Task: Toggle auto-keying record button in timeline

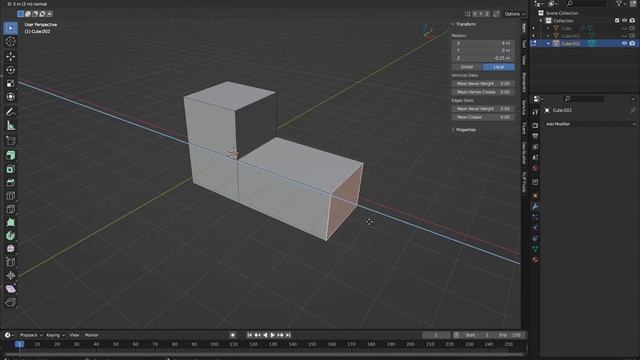Action: point(233,335)
